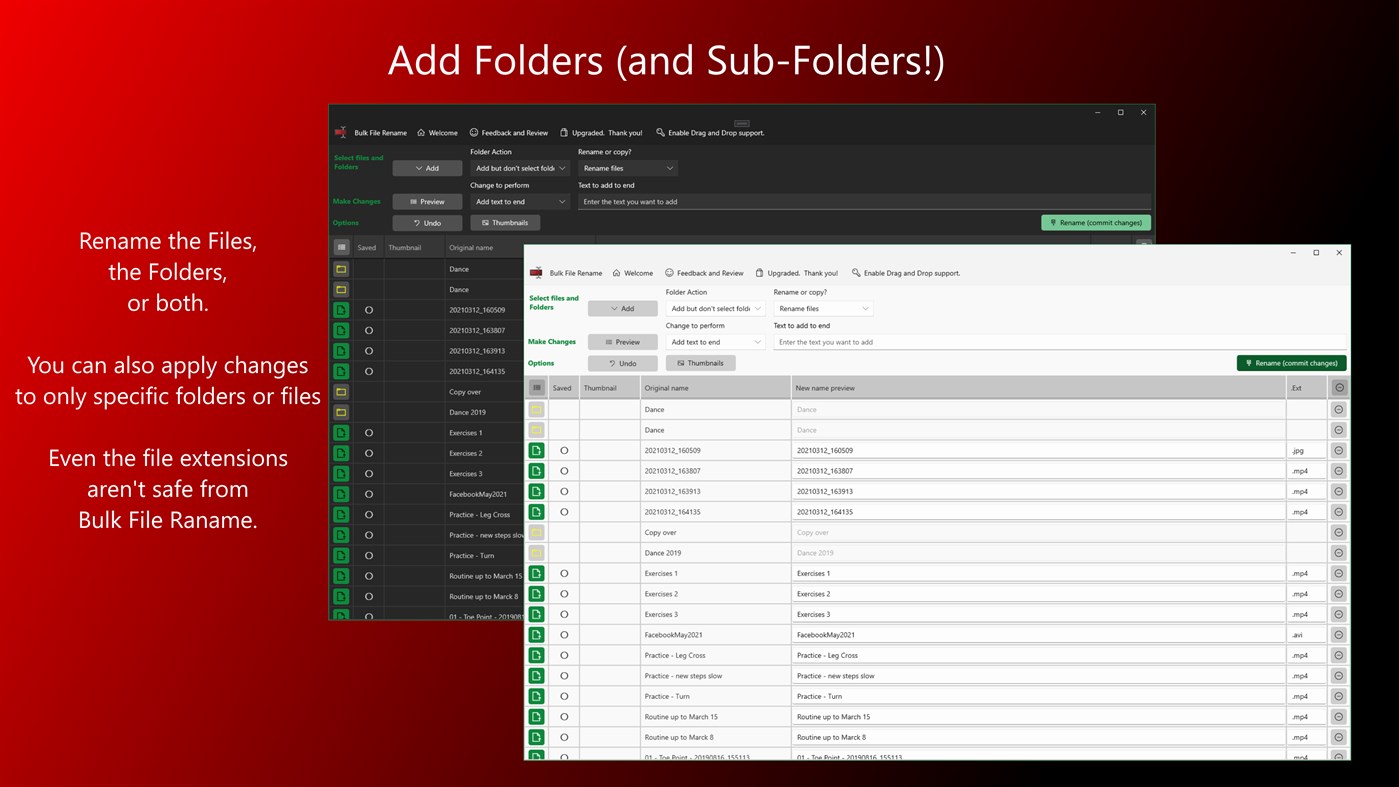Toggle Saved circle for Exercises 2 in dark window
Viewport: 1399px width, 787px height.
coord(369,453)
